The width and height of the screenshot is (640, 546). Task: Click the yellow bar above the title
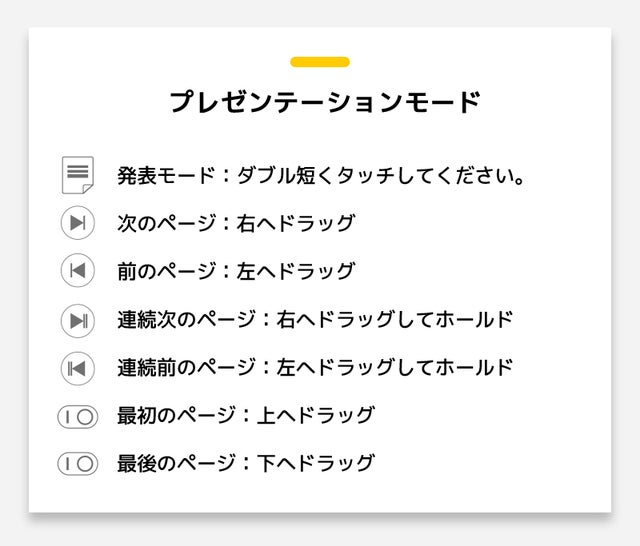320,62
